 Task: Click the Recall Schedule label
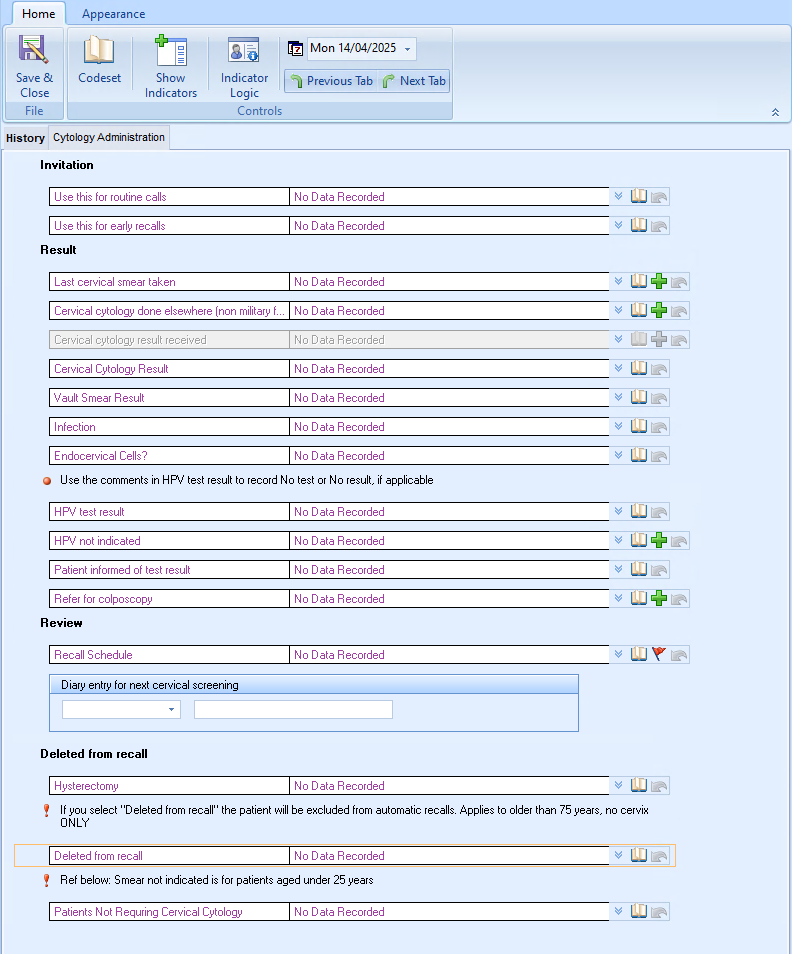[x=93, y=655]
